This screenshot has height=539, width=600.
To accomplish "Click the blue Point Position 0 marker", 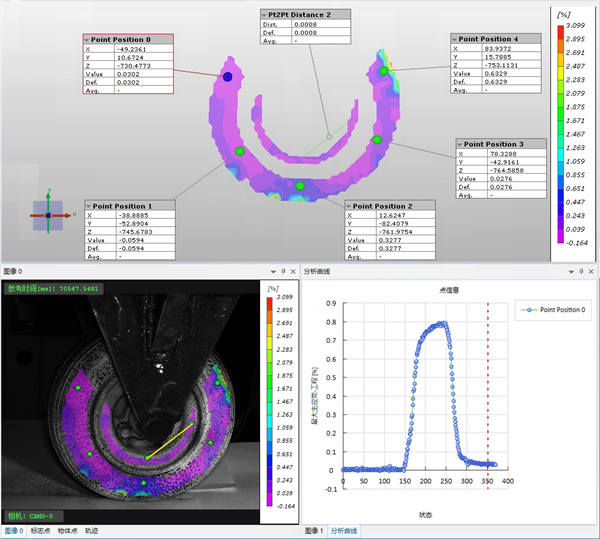I will (228, 76).
